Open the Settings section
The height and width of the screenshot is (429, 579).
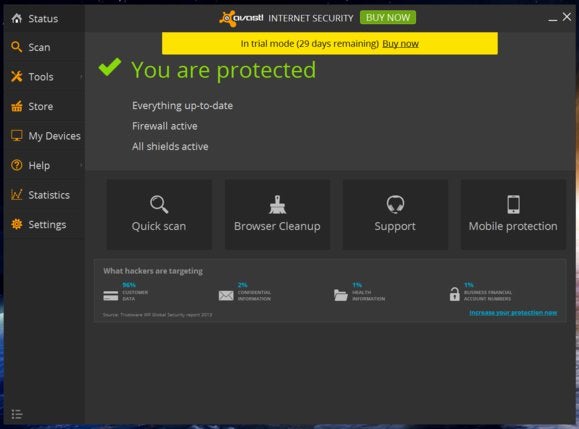click(44, 224)
